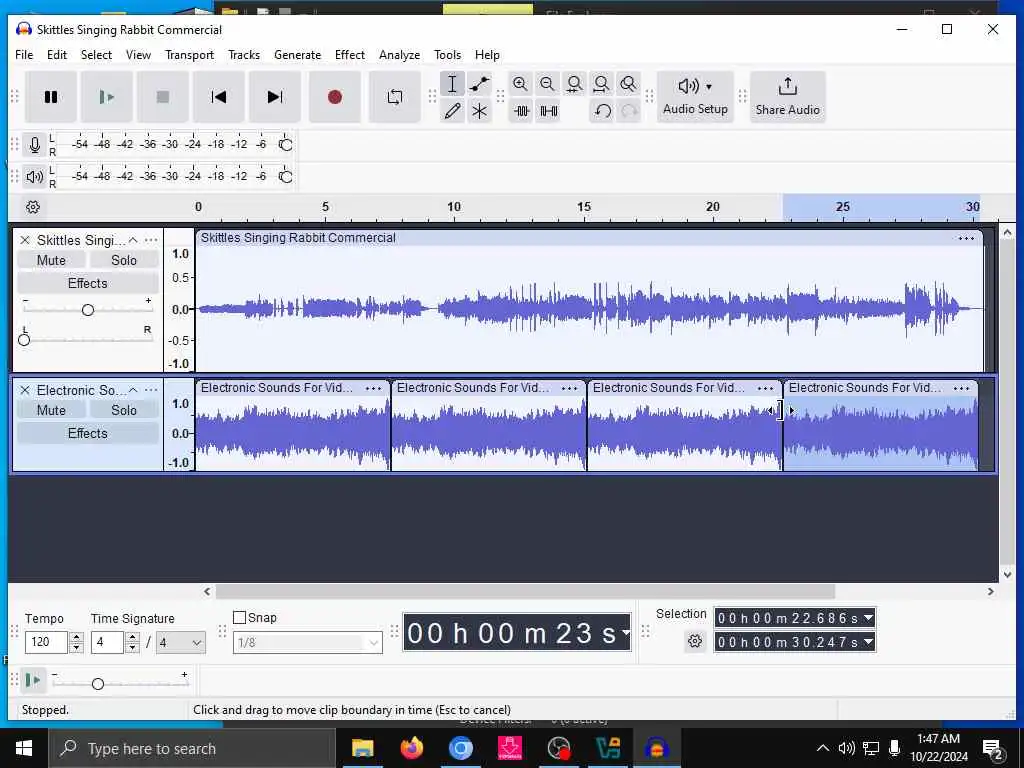Silence audio selection icon
The image size is (1024, 768).
[x=548, y=111]
